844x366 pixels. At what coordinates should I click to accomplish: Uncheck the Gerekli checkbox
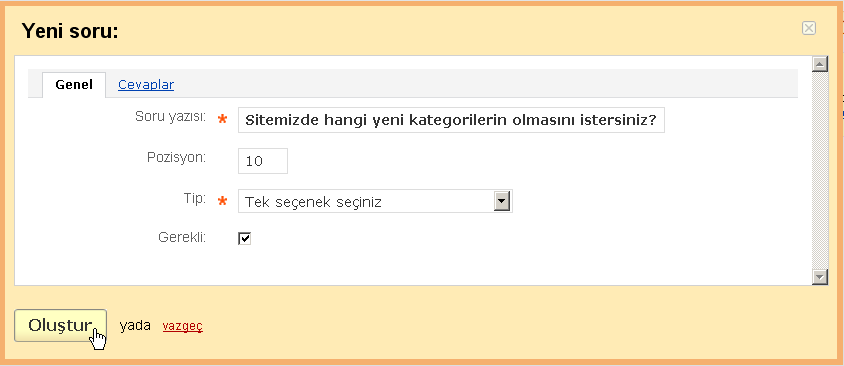coord(244,238)
